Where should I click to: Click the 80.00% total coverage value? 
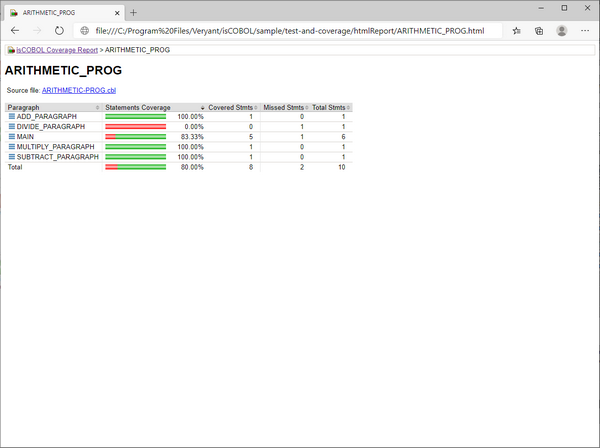tap(192, 167)
